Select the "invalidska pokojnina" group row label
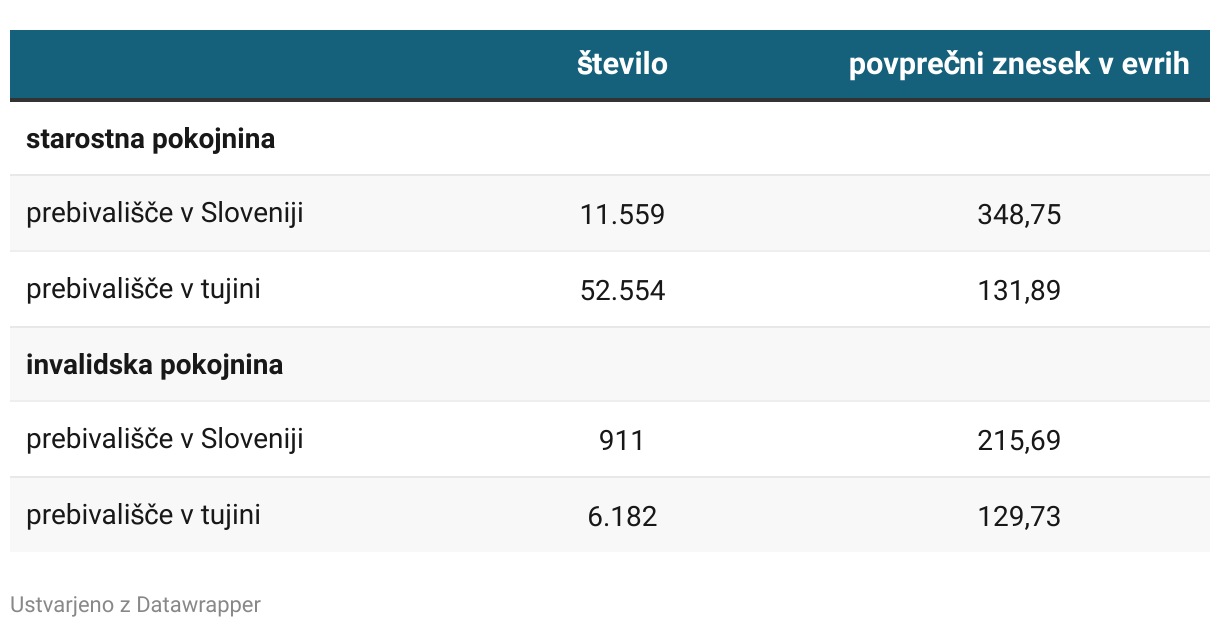Viewport: 1220px width, 628px height. [154, 365]
